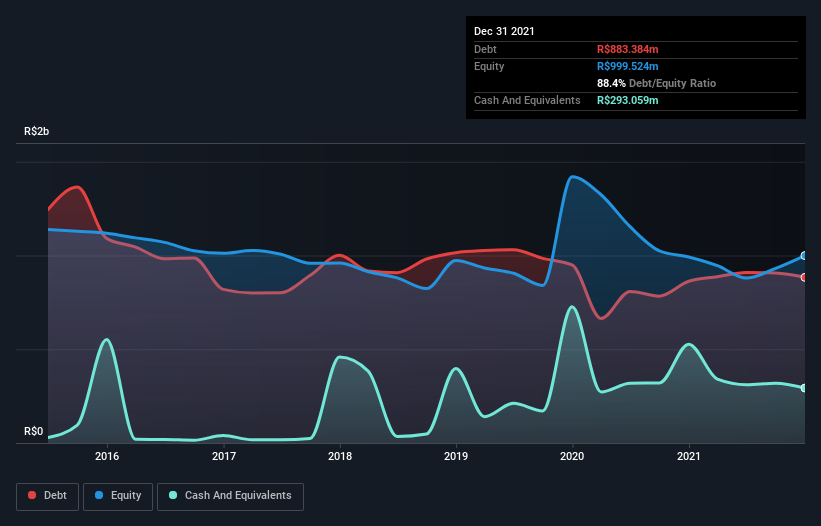821x526 pixels.
Task: Select the Equity end-point marker on the chart
Action: point(804,256)
